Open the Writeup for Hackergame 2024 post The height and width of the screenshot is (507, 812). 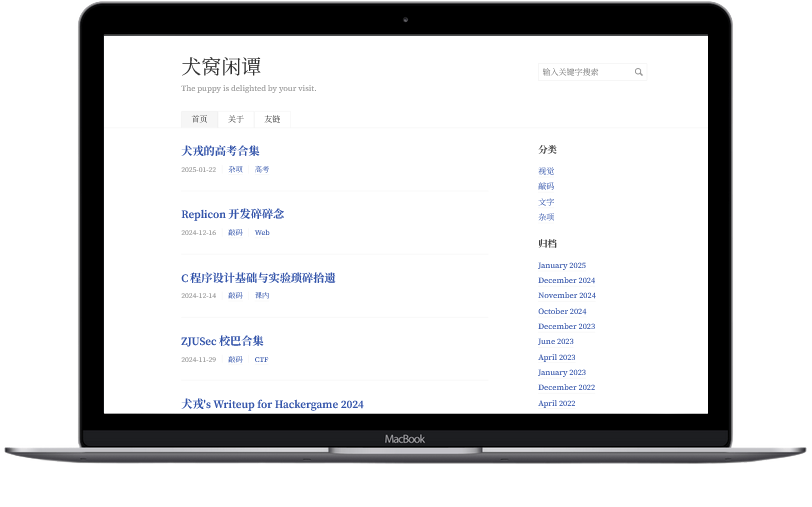tap(272, 404)
